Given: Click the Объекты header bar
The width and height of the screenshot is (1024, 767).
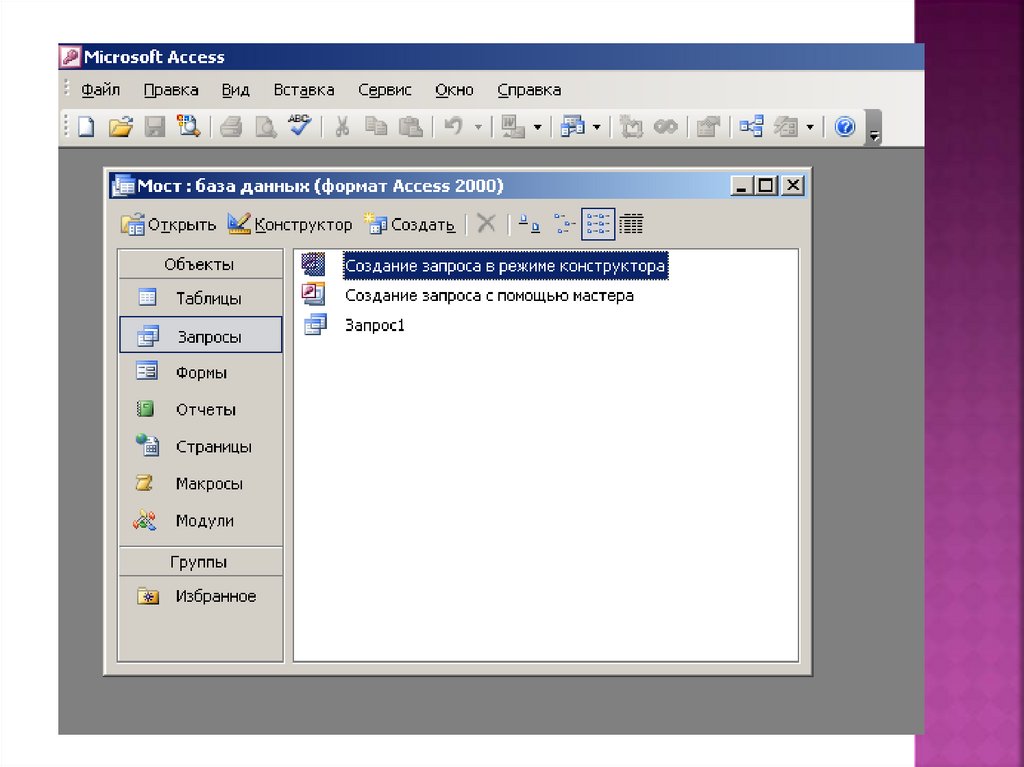Looking at the screenshot, I should (200, 264).
